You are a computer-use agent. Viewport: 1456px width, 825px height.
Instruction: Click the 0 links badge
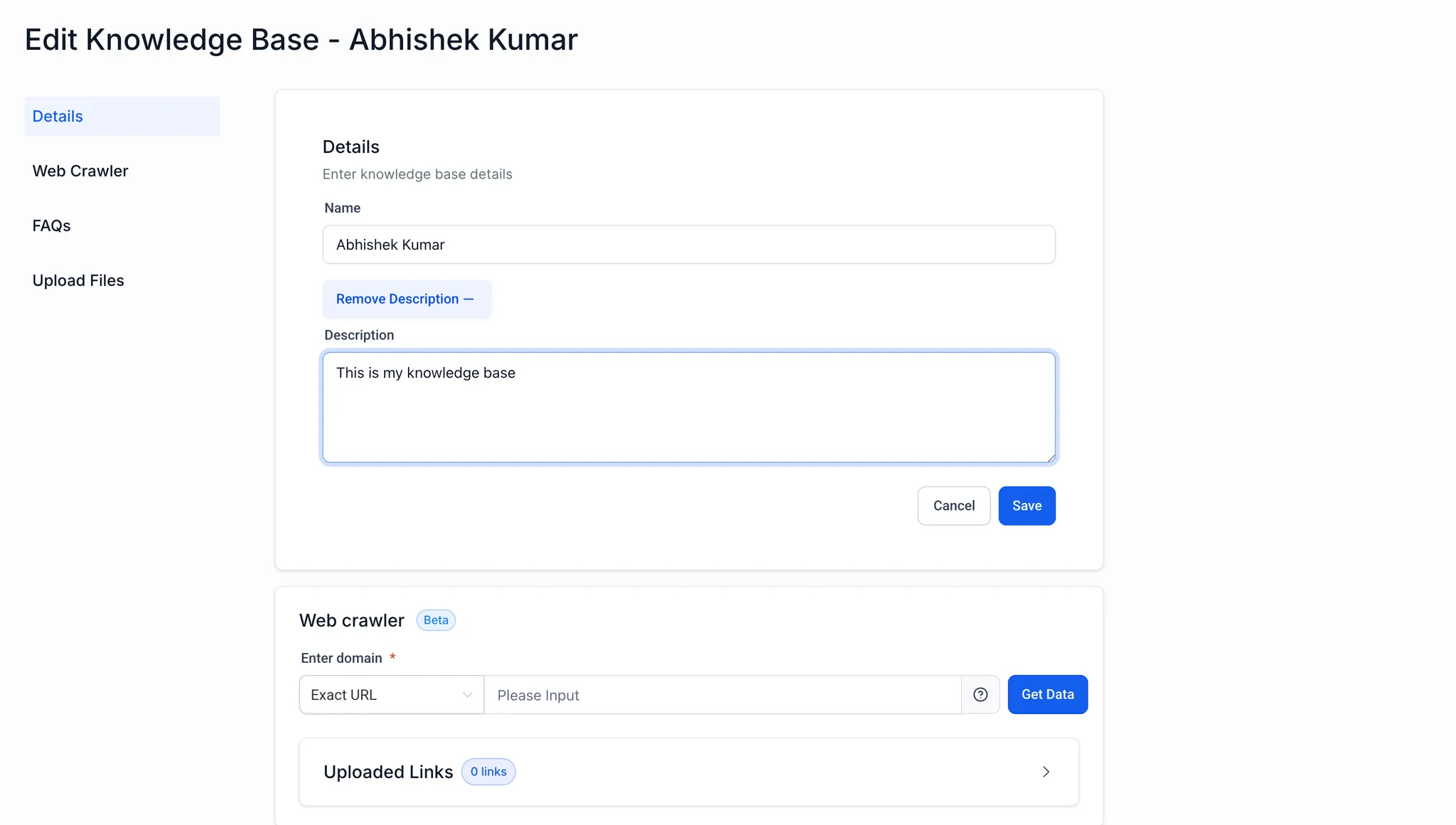[x=488, y=772]
